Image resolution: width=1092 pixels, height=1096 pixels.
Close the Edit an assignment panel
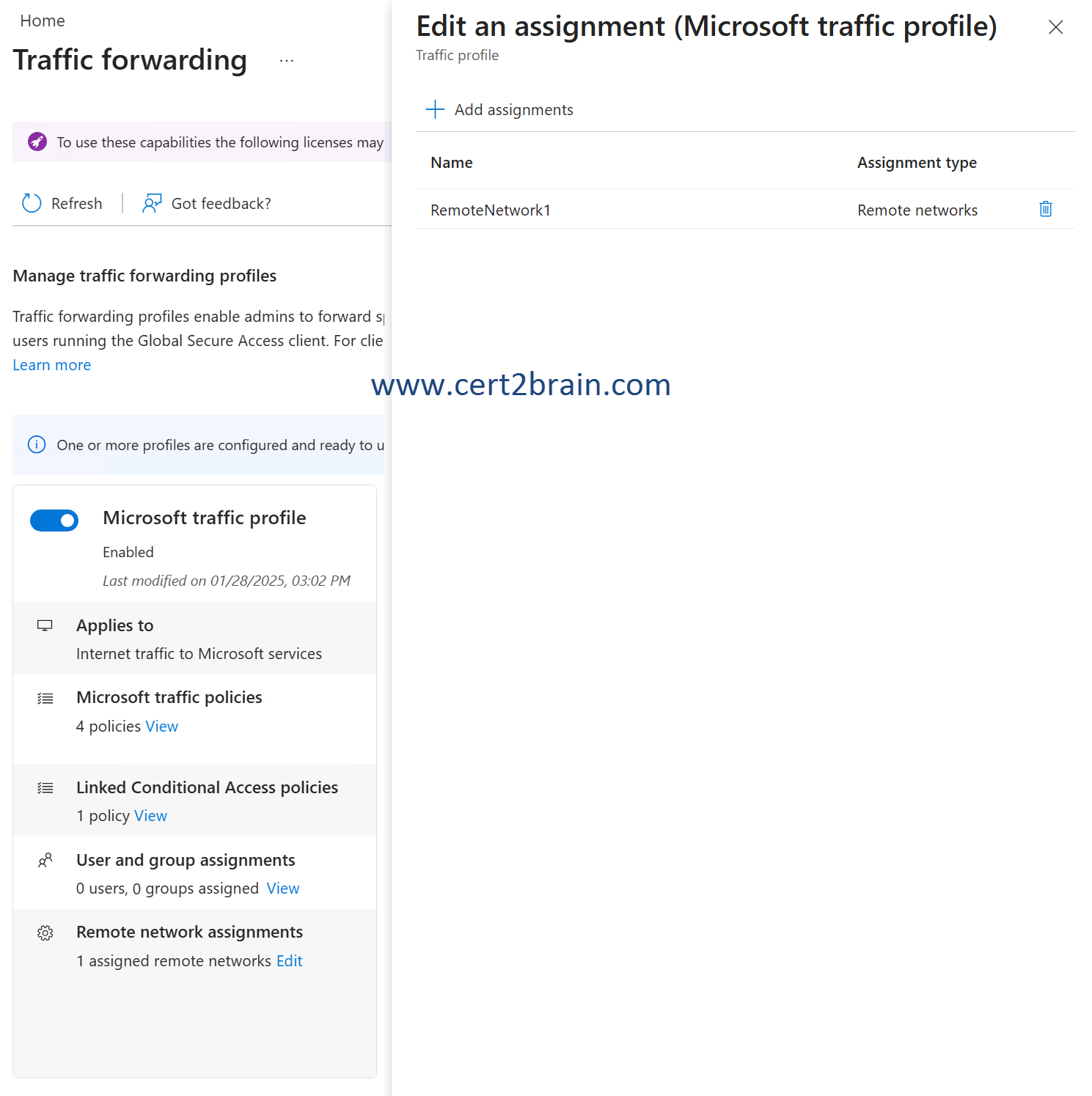click(x=1055, y=27)
